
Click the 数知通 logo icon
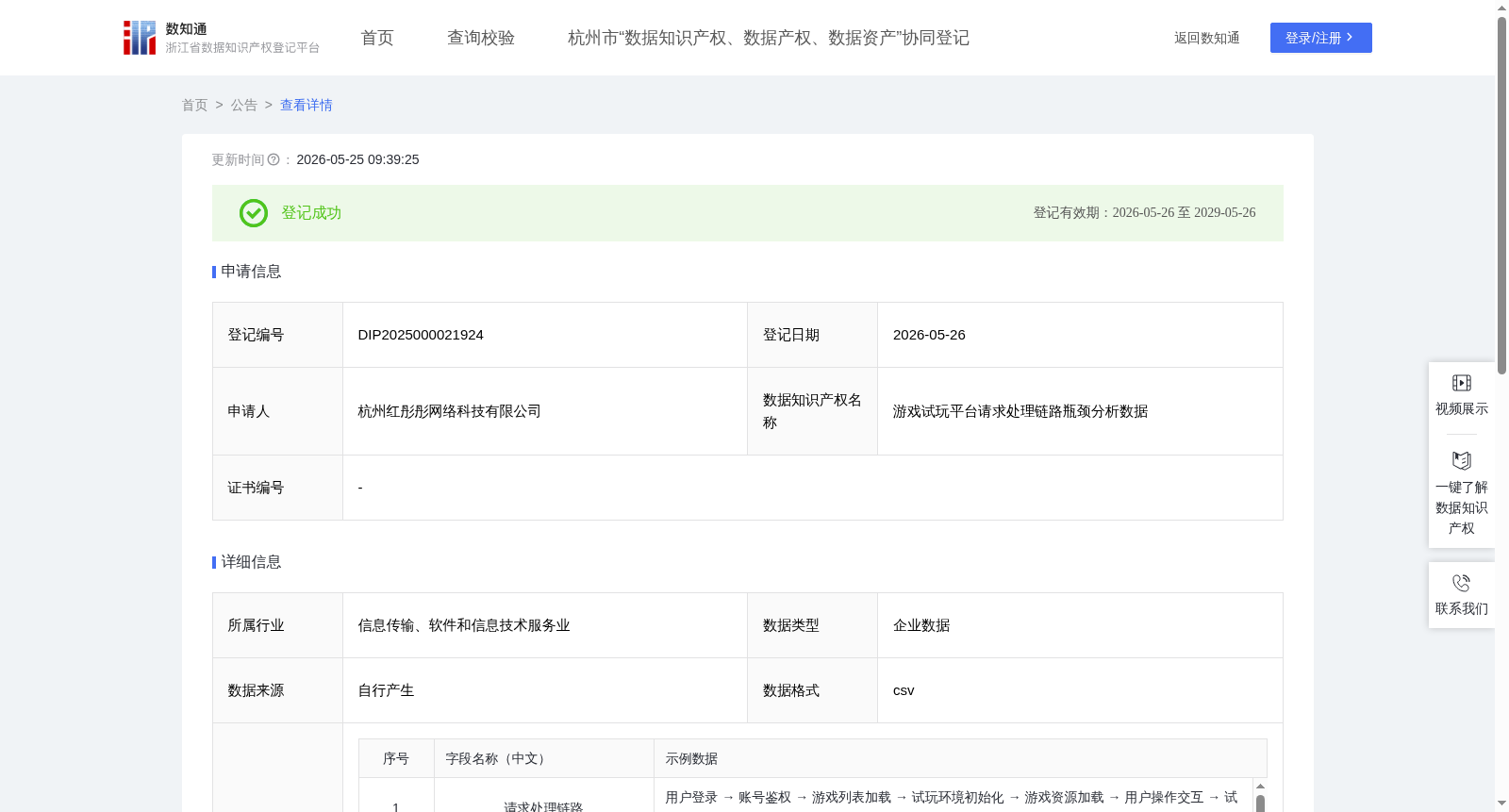(x=140, y=38)
